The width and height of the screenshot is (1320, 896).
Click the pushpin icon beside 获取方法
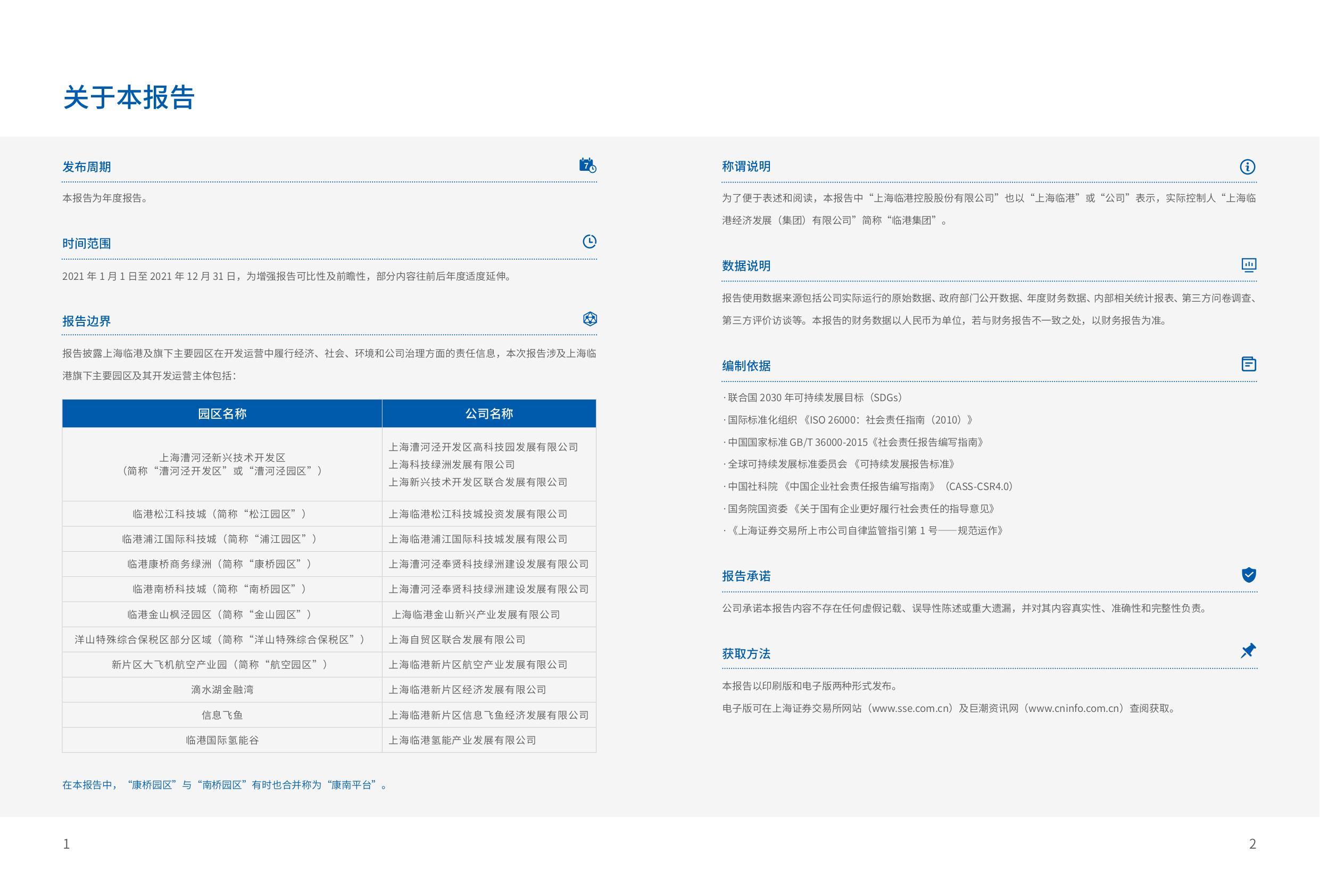coord(1248,651)
